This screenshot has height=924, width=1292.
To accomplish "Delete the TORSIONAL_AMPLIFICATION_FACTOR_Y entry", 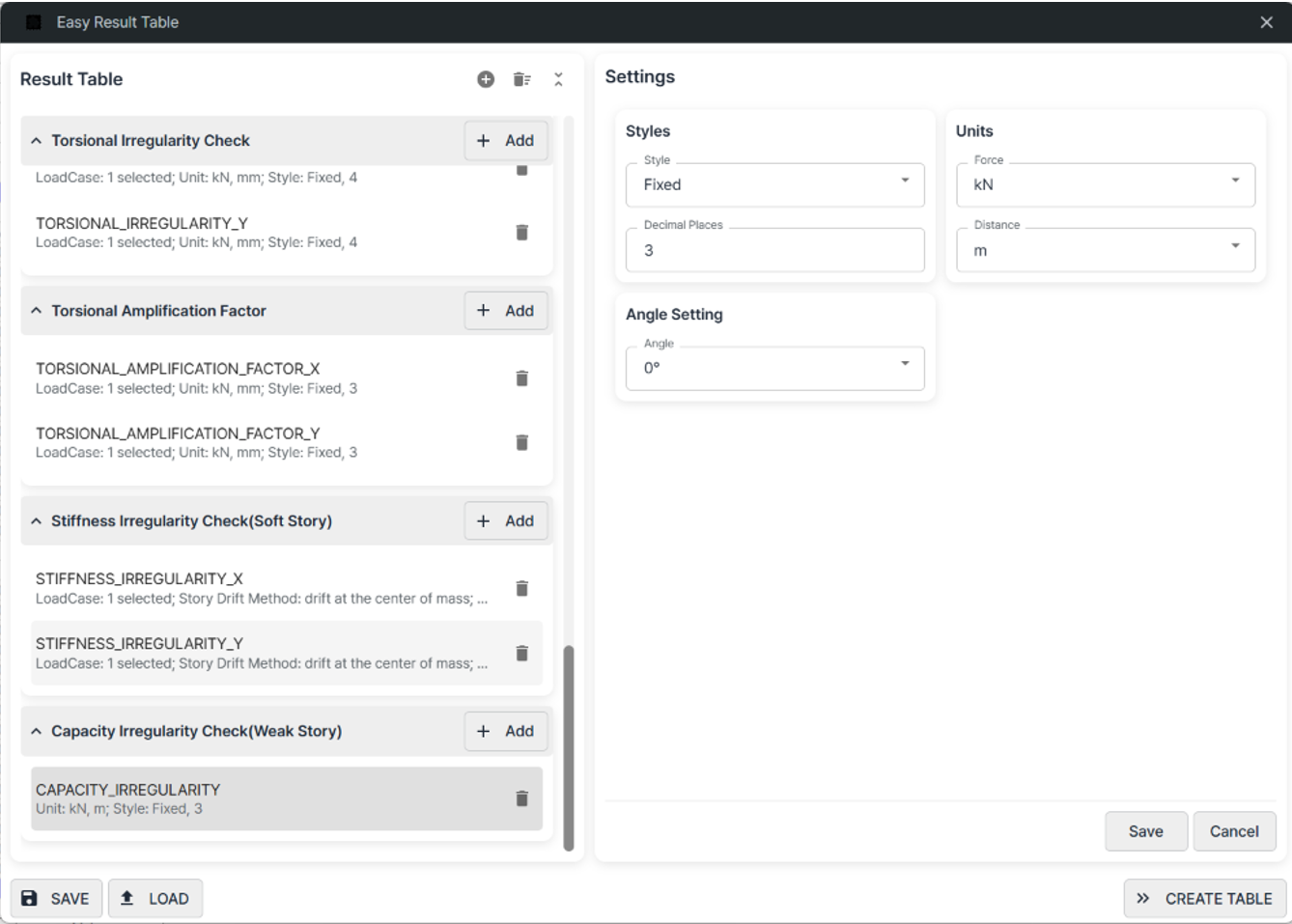I will (x=521, y=442).
